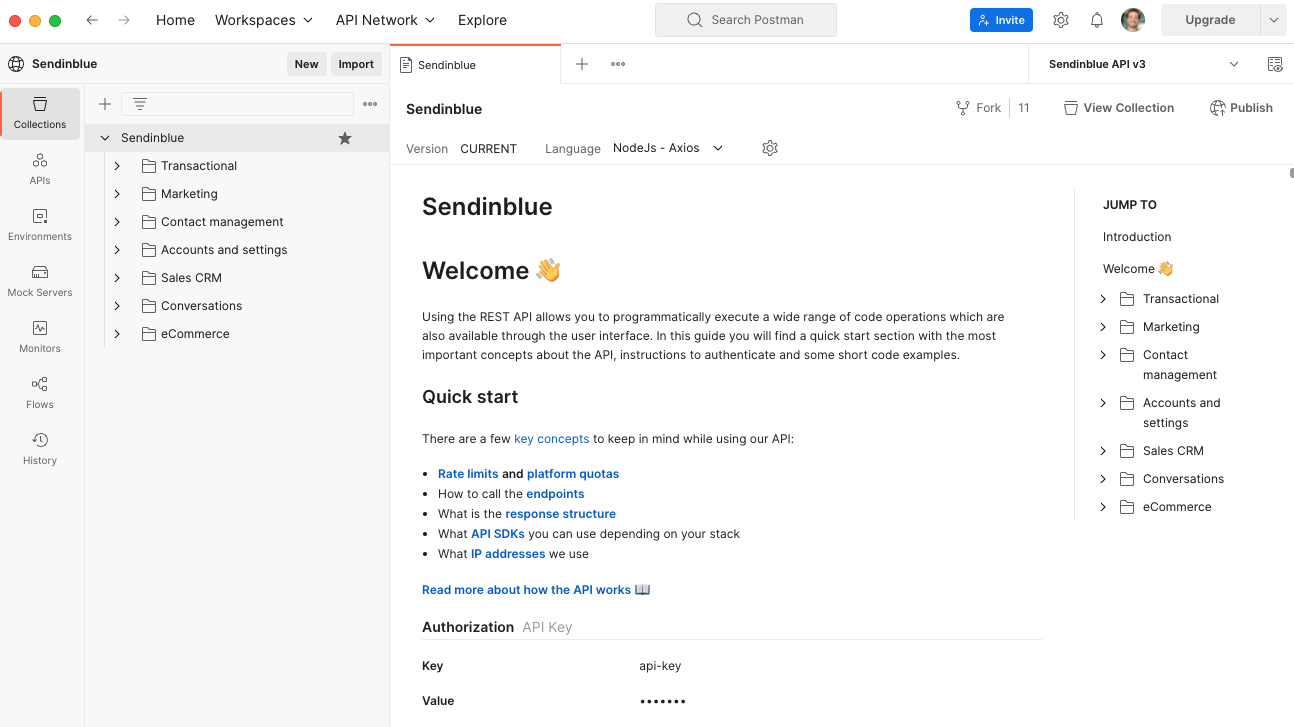Click the notifications bell icon
This screenshot has width=1294, height=727.
pos(1097,20)
